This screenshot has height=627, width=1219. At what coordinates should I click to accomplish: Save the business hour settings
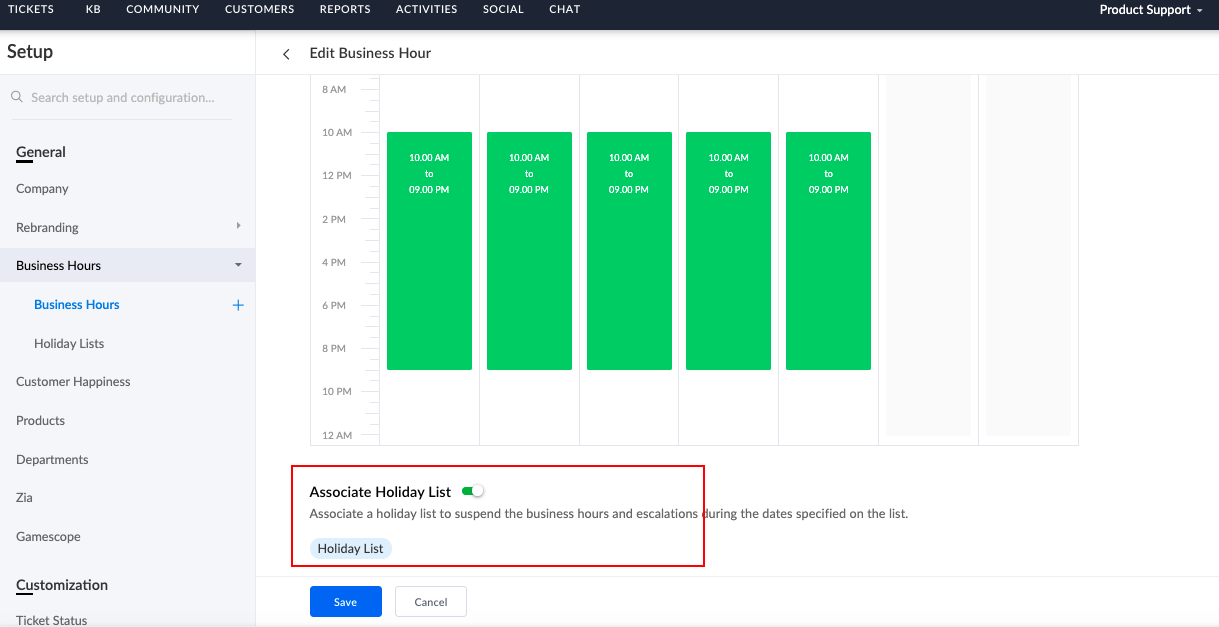coord(346,602)
